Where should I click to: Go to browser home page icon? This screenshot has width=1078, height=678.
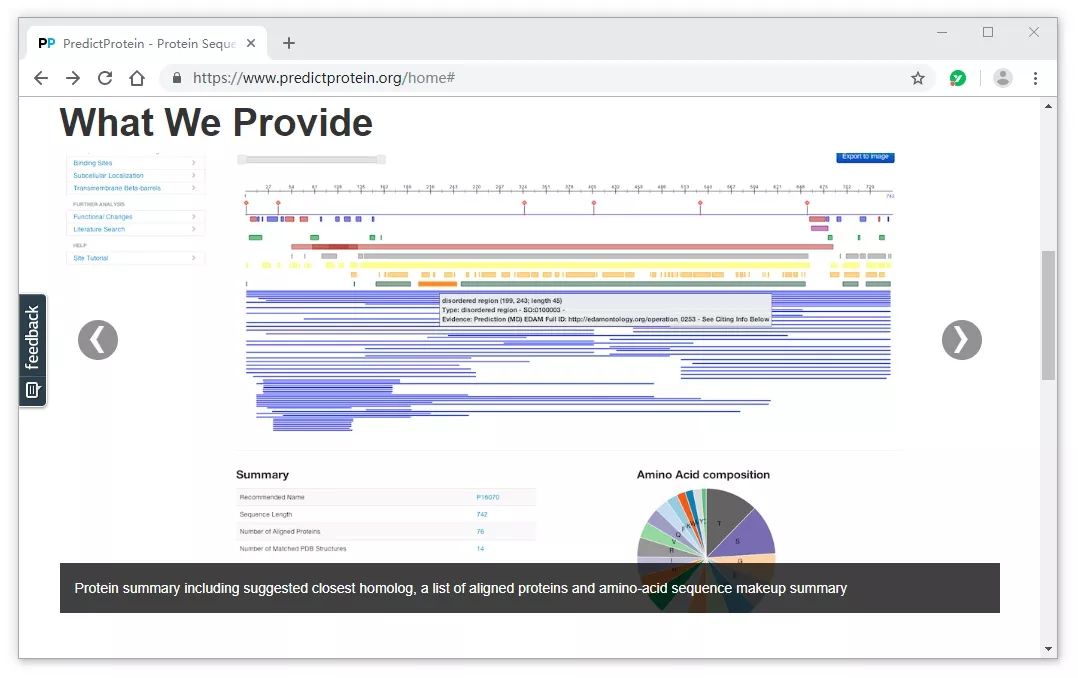(137, 78)
